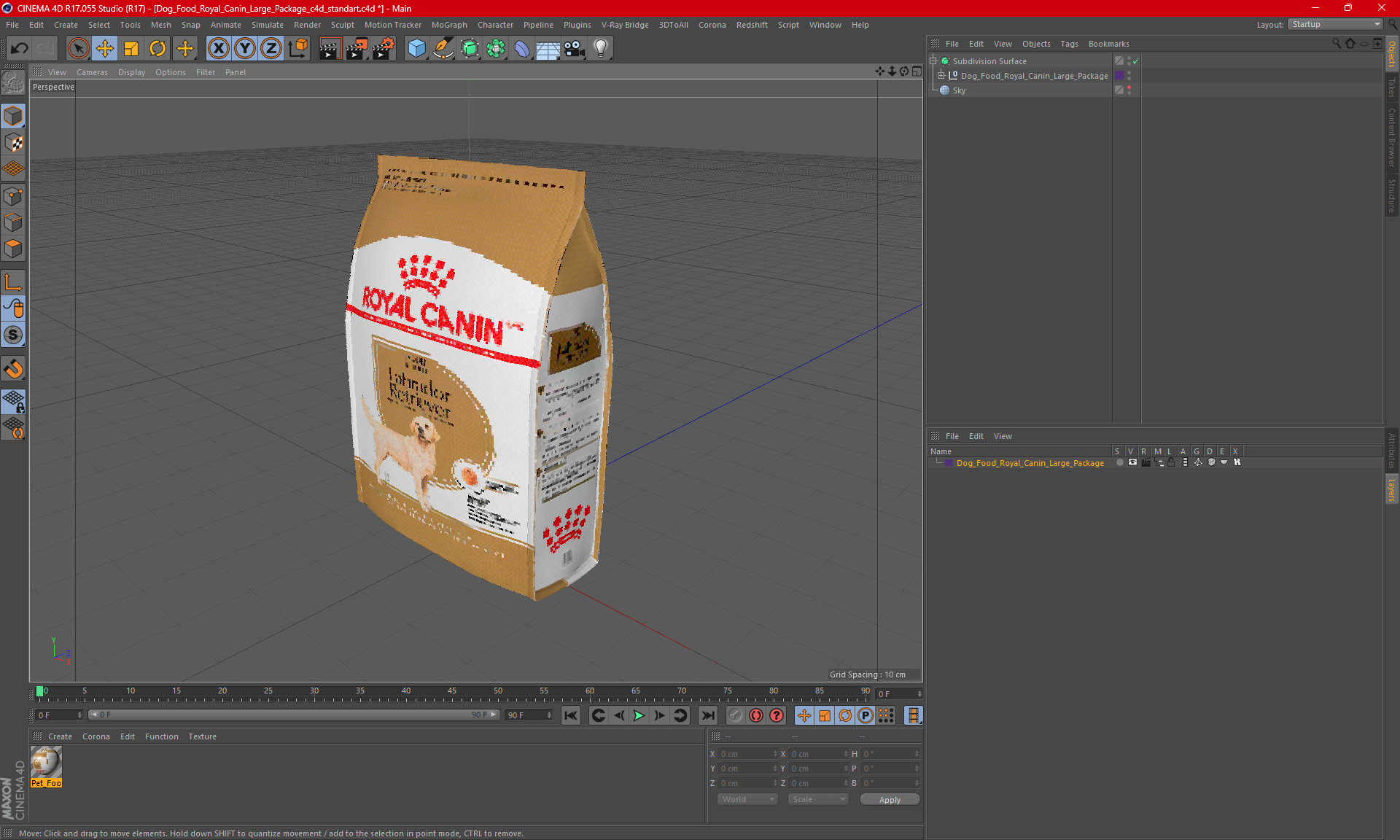Switch to Model mode in left palette
Image resolution: width=1400 pixels, height=840 pixels.
click(x=14, y=117)
